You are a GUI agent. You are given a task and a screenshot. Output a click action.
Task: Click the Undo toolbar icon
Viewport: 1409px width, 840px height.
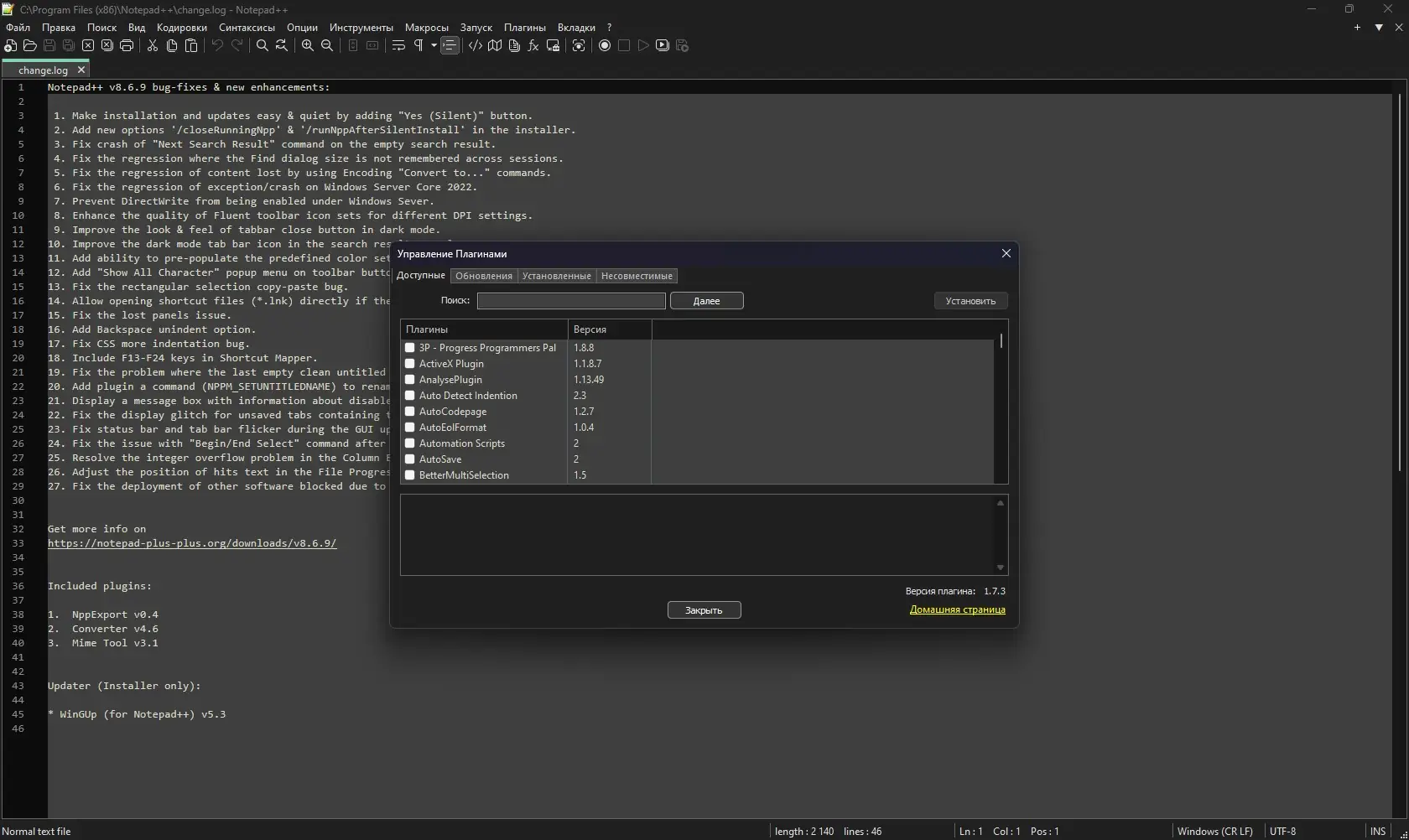(217, 46)
